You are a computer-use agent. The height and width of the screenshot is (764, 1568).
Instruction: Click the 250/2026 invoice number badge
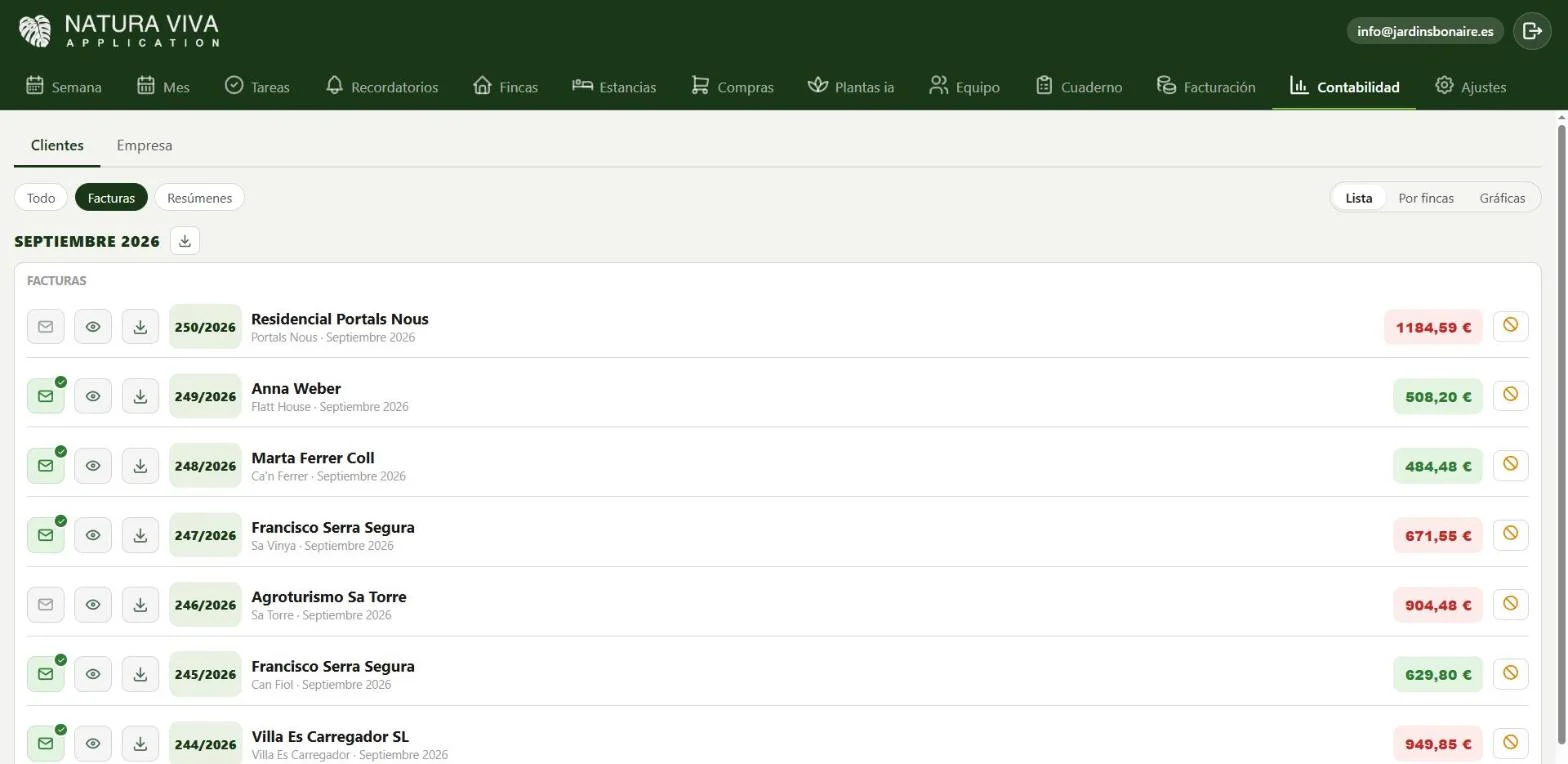[205, 327]
